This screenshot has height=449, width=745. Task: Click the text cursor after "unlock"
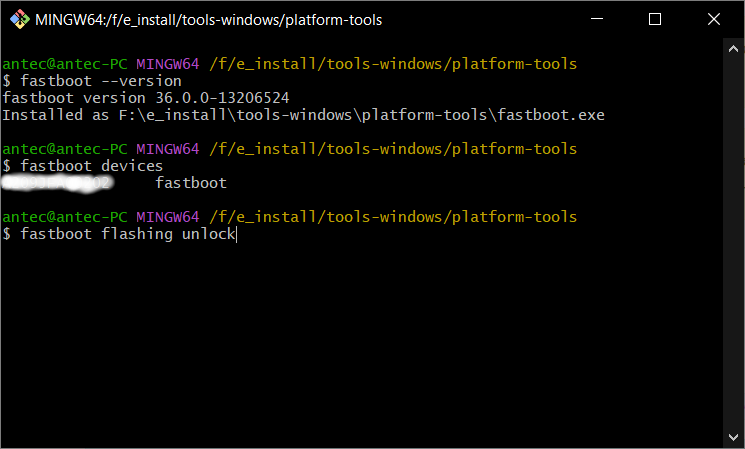click(x=236, y=234)
